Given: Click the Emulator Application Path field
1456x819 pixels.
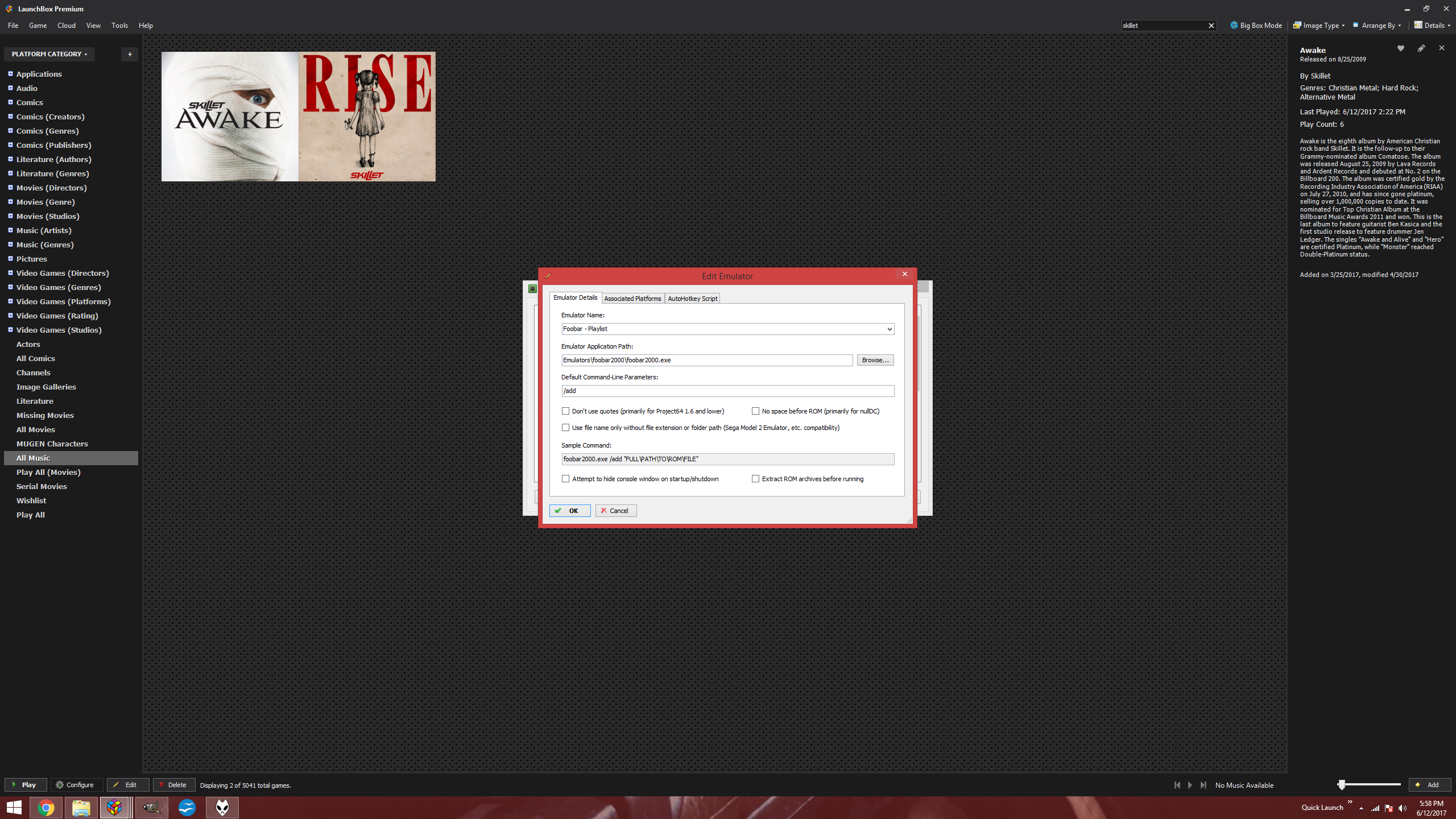Looking at the screenshot, I should [707, 360].
